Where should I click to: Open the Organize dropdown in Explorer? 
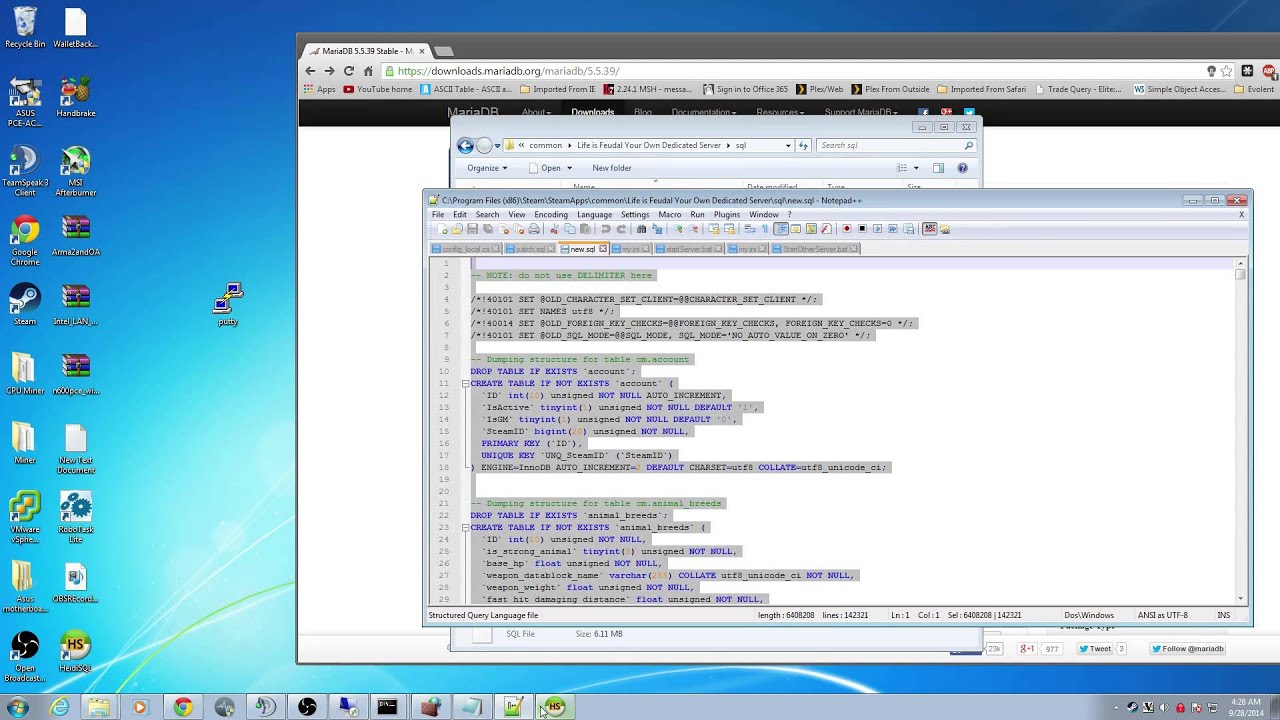coord(487,168)
